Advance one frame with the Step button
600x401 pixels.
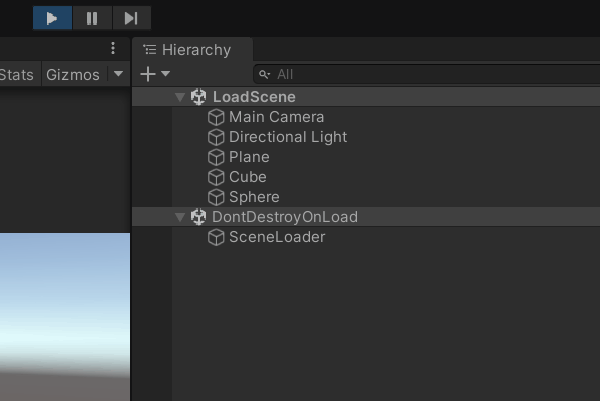[131, 18]
